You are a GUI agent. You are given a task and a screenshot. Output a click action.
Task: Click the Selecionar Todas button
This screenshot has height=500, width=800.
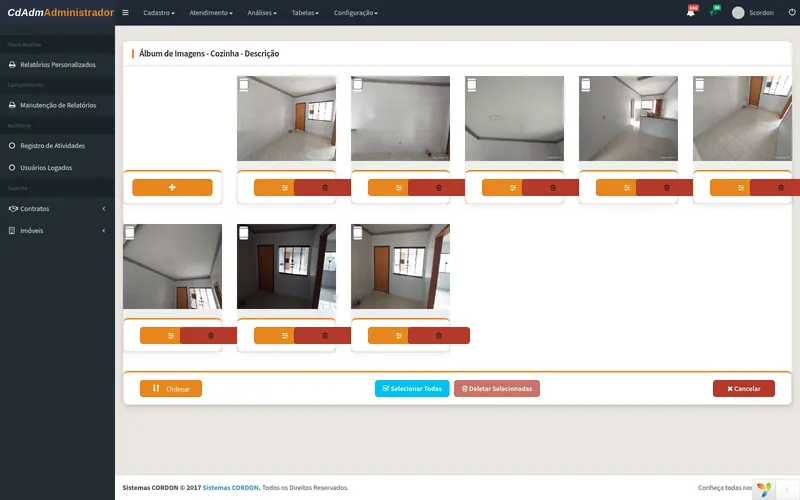tap(412, 388)
